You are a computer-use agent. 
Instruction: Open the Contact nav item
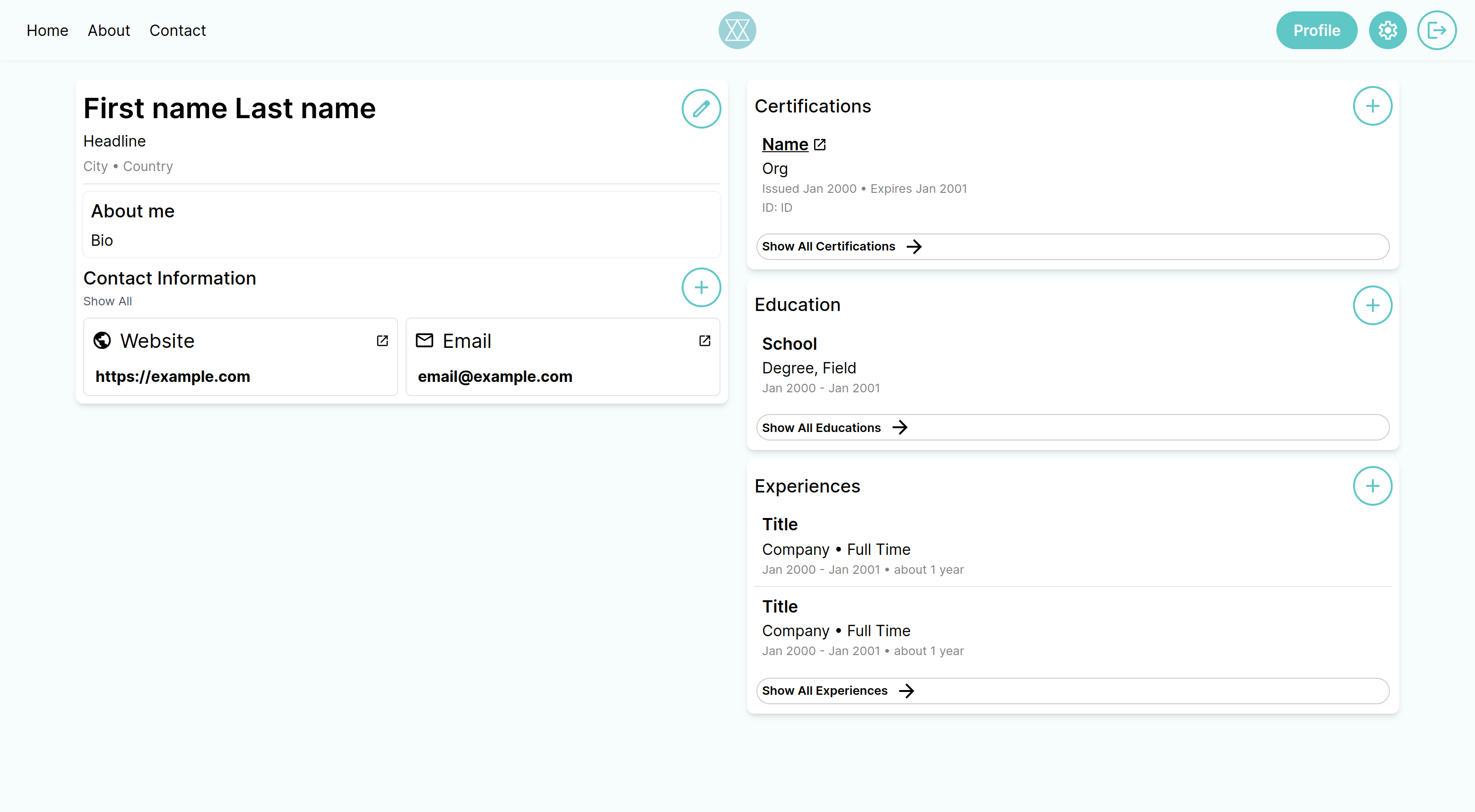177,30
